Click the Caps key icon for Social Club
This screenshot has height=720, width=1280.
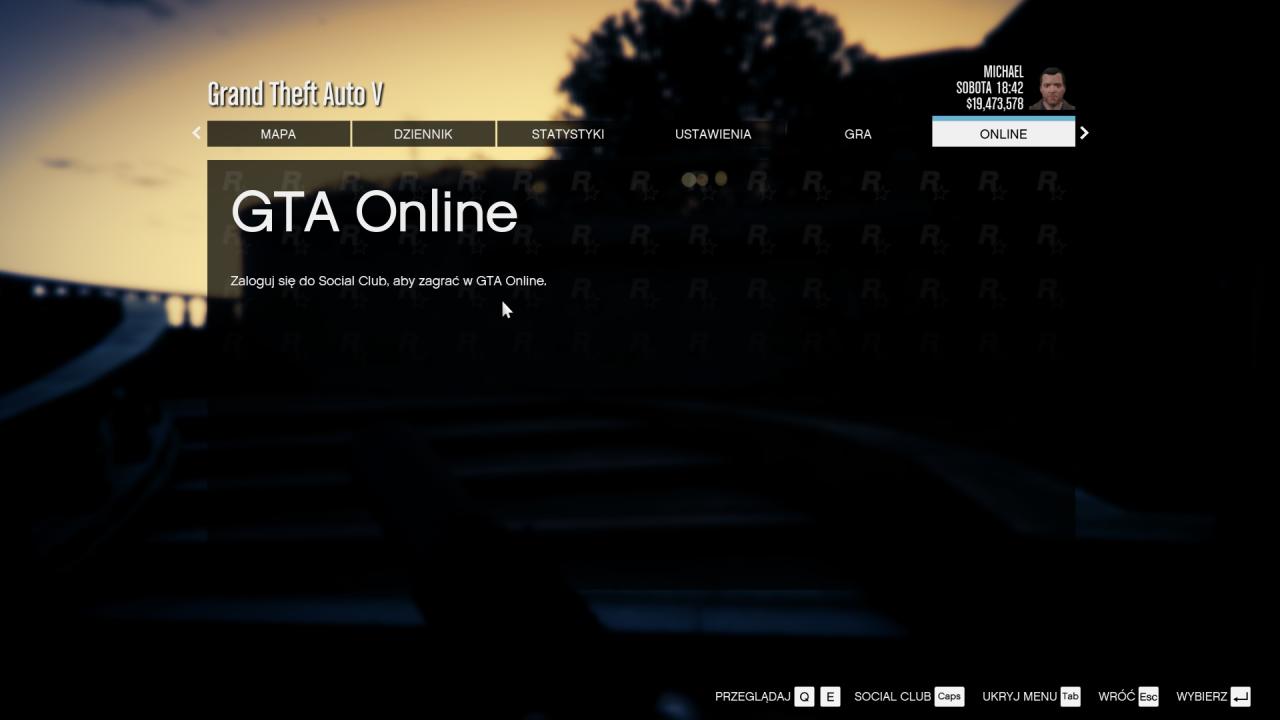click(x=949, y=697)
